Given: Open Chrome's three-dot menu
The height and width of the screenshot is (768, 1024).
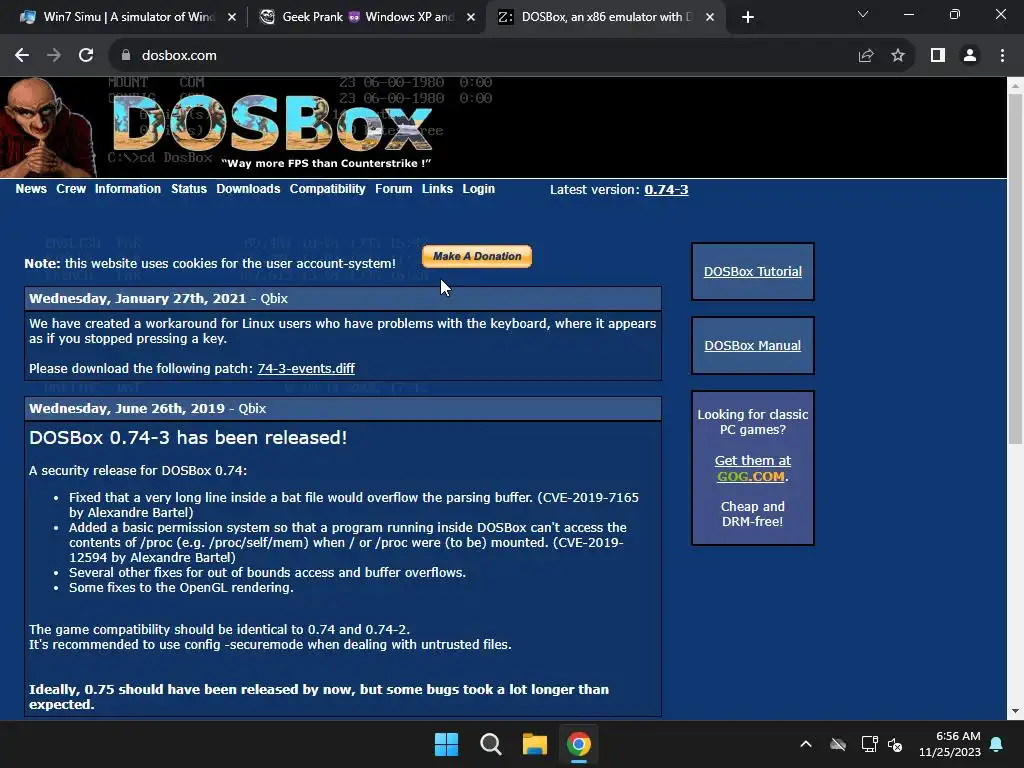Looking at the screenshot, I should point(1002,56).
